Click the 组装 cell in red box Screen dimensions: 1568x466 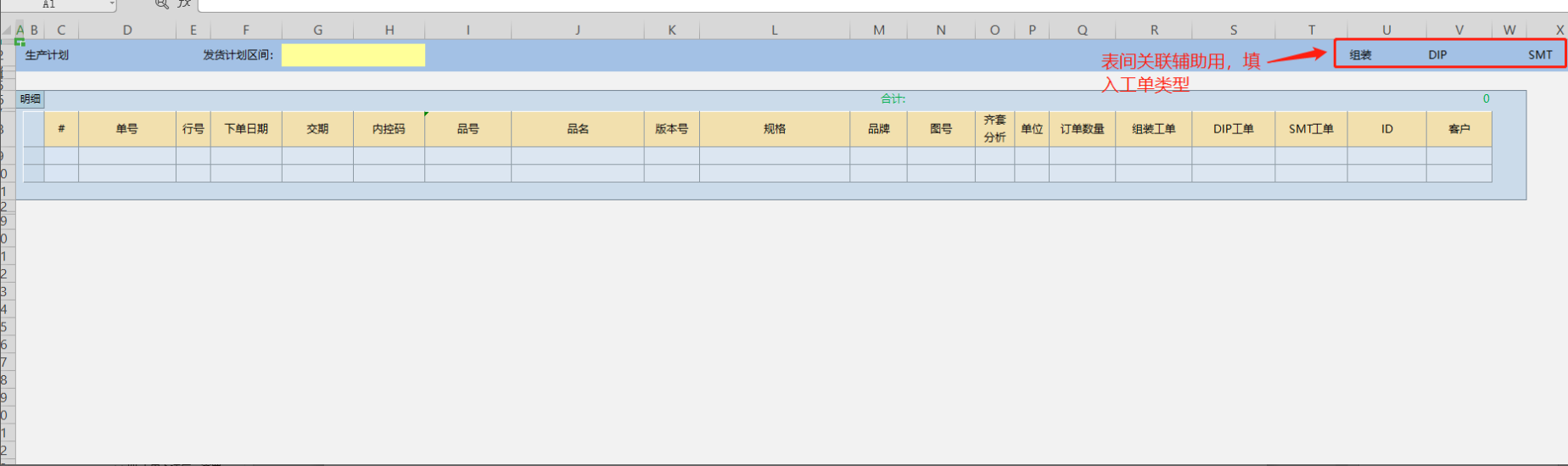[1361, 55]
